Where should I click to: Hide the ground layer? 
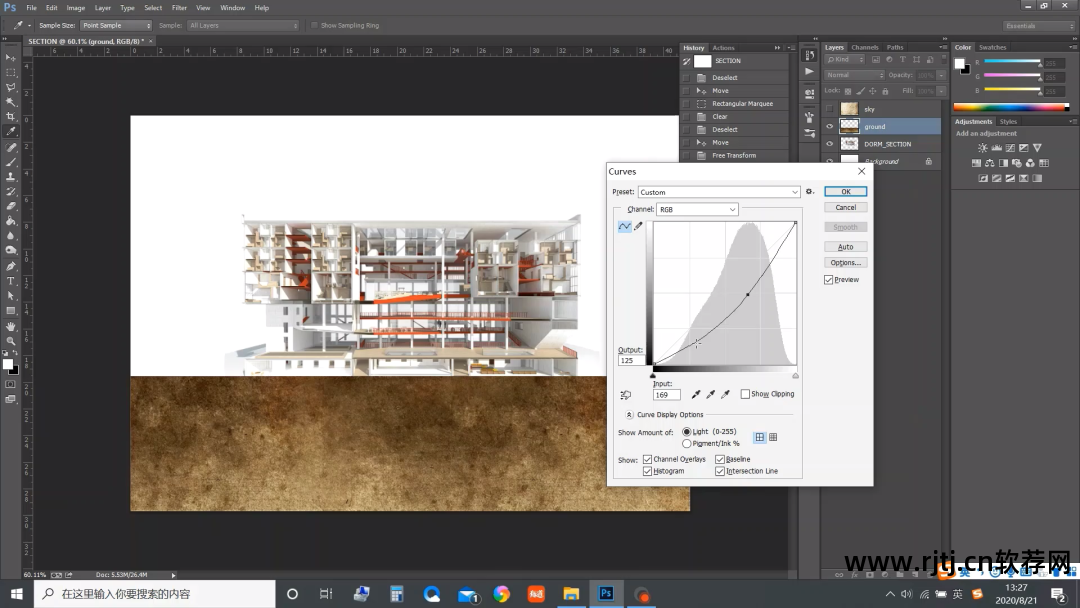point(829,127)
